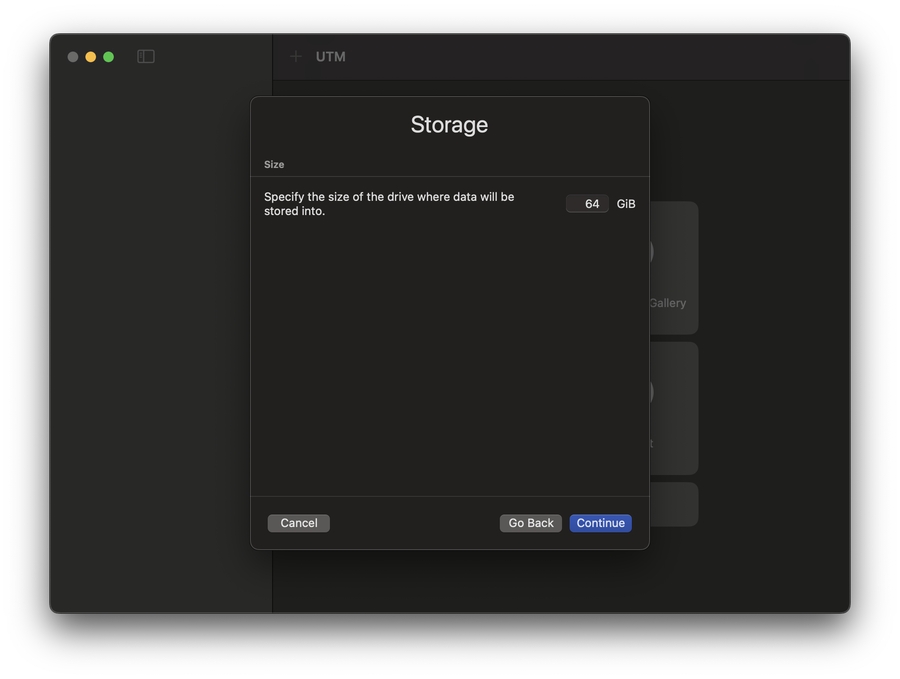Cancel the virtual machine setup dialog
900x679 pixels.
coord(298,523)
